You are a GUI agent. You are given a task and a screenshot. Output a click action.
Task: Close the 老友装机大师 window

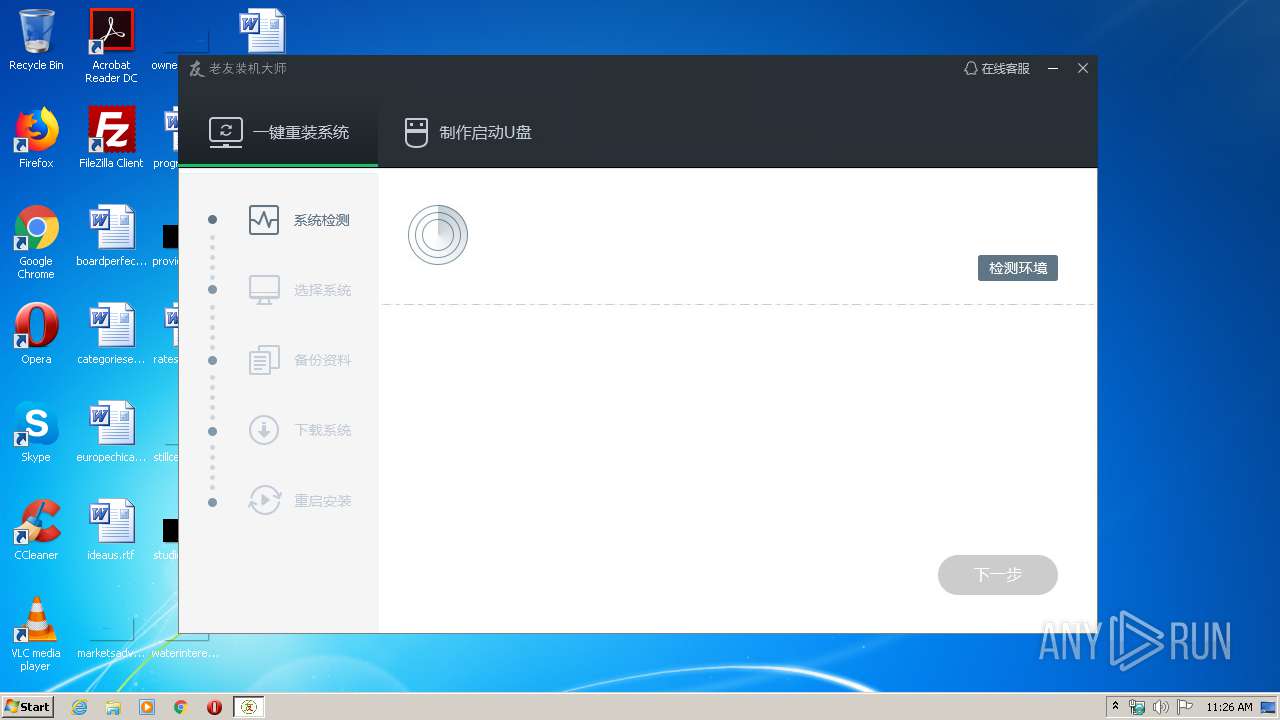[x=1083, y=69]
